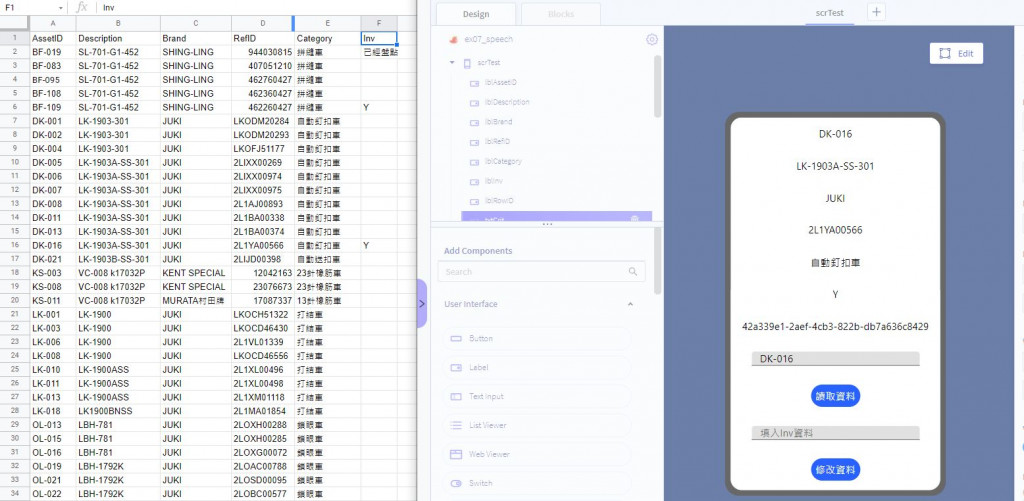Click the 填入Inv資料 input field

point(835,433)
